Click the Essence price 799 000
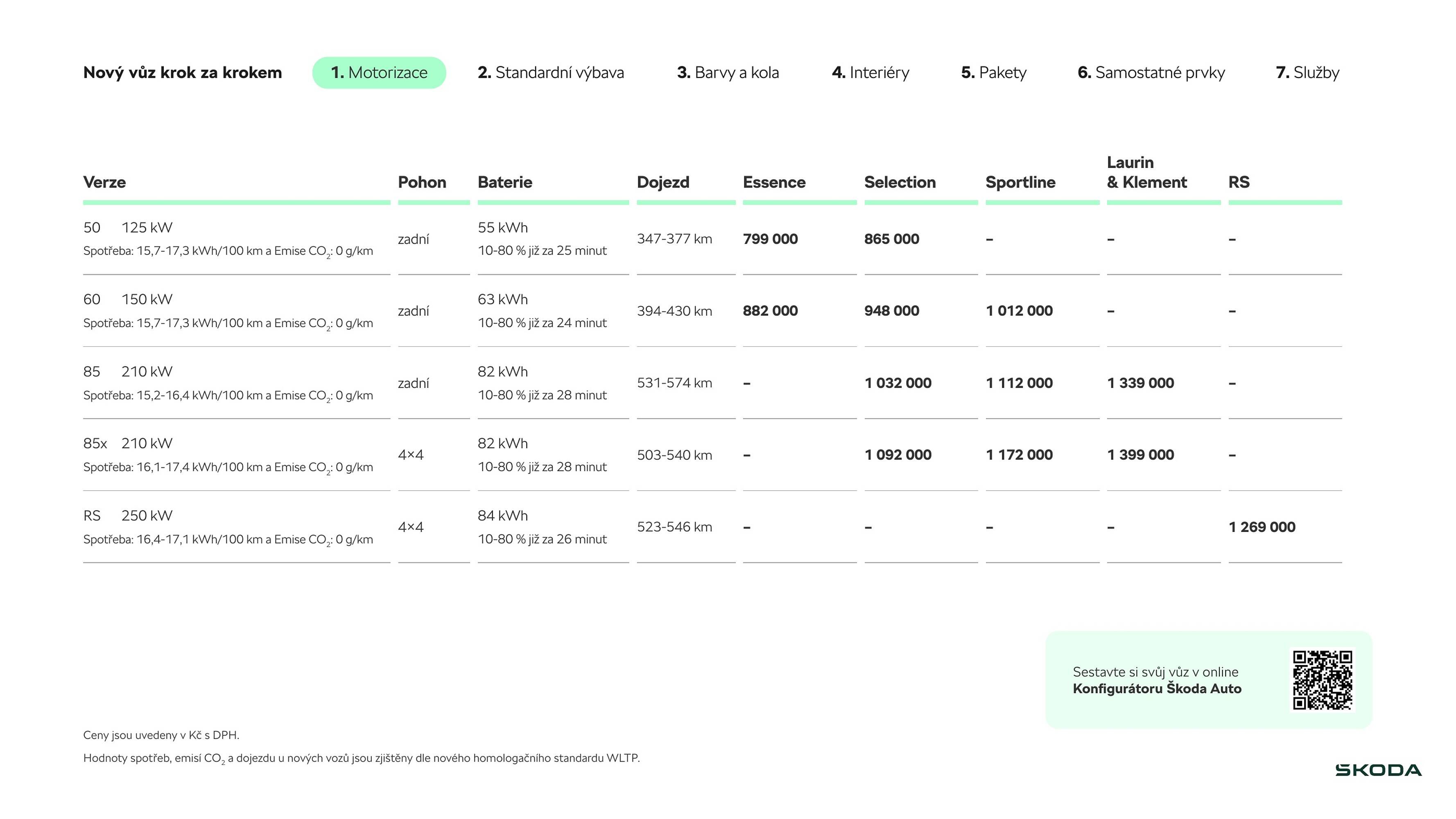 [770, 238]
